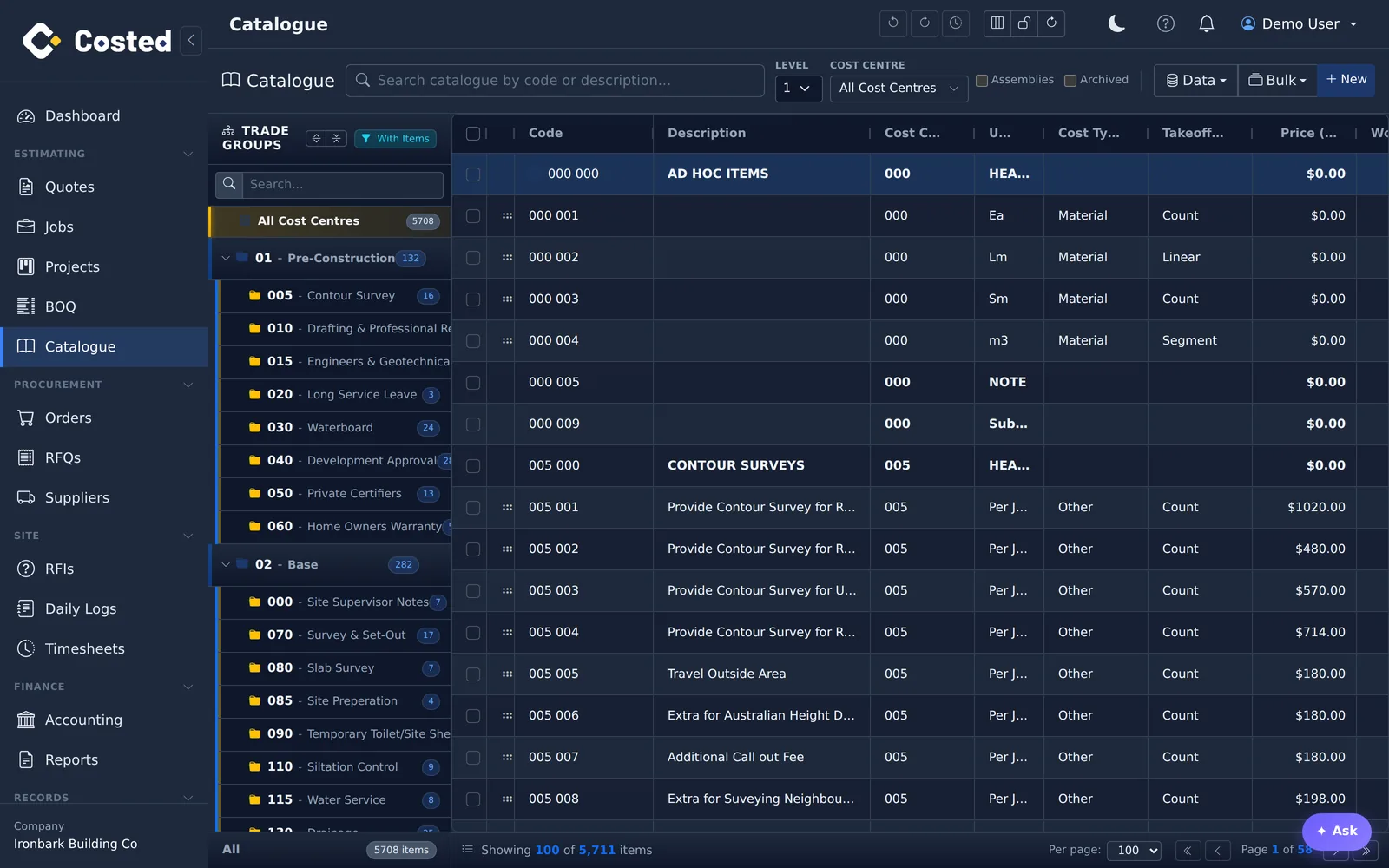Check the row checkbox for 000 000 AD HOC ITEMS

click(473, 174)
